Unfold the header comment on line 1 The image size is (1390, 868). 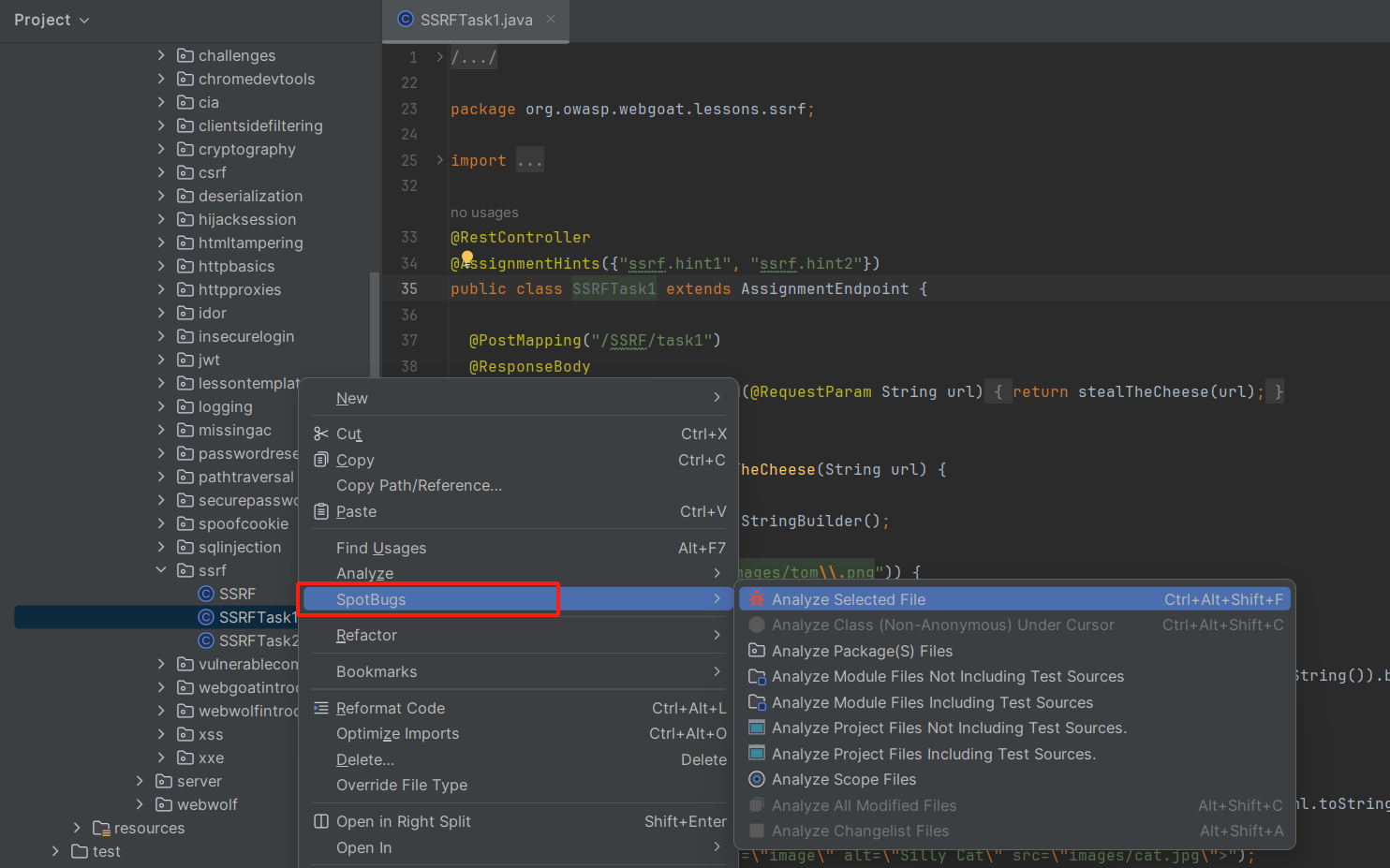coord(440,57)
